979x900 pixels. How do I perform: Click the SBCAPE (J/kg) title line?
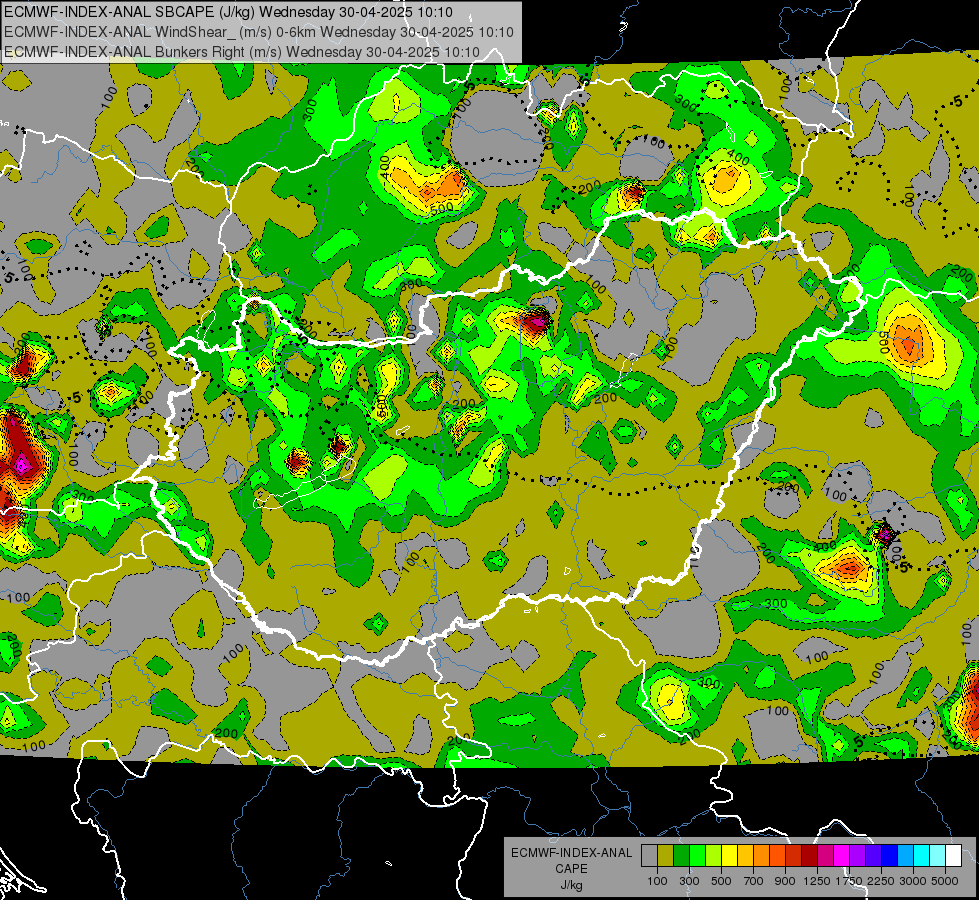[x=228, y=12]
